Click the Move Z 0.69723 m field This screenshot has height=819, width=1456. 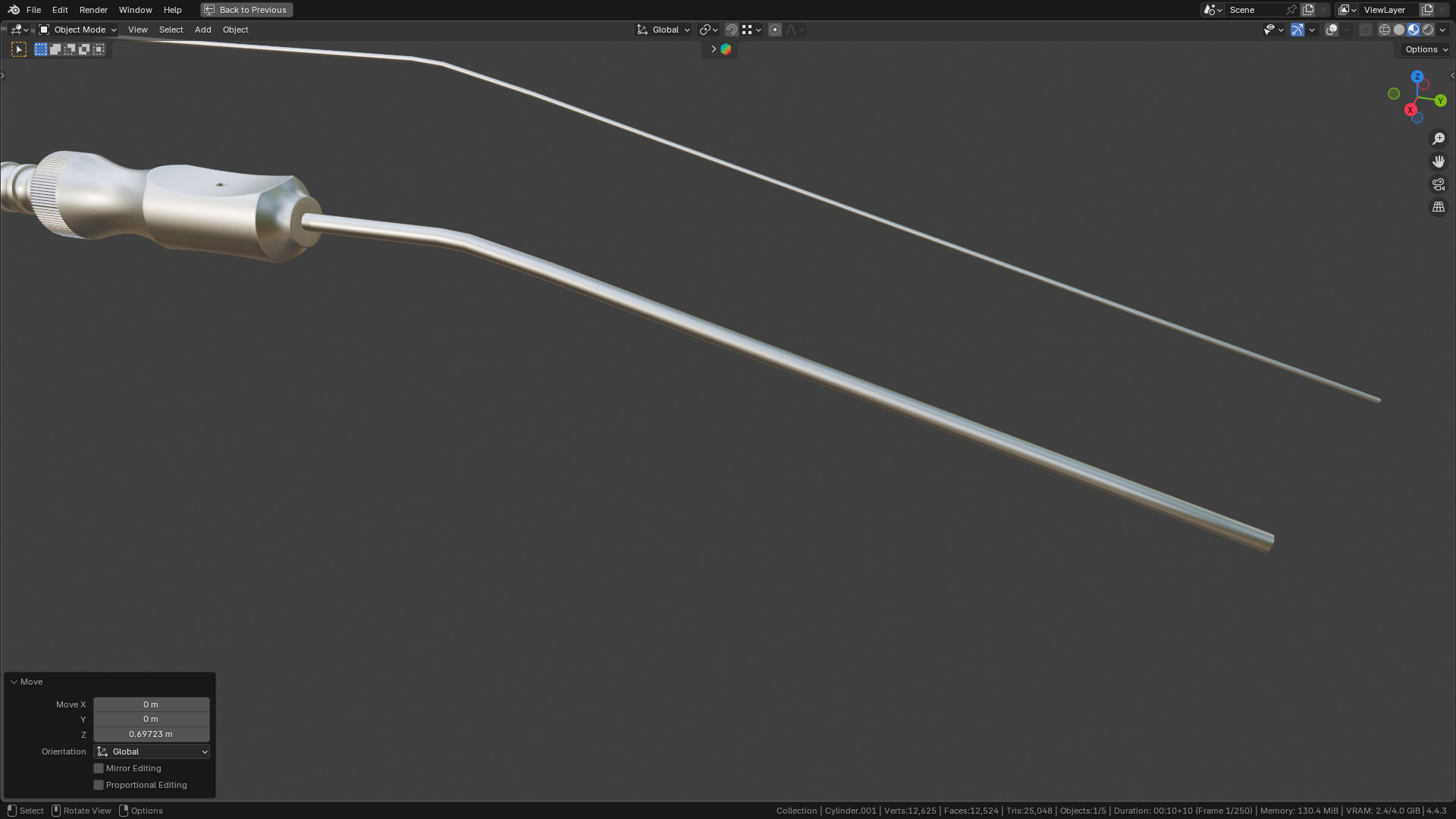(x=151, y=734)
